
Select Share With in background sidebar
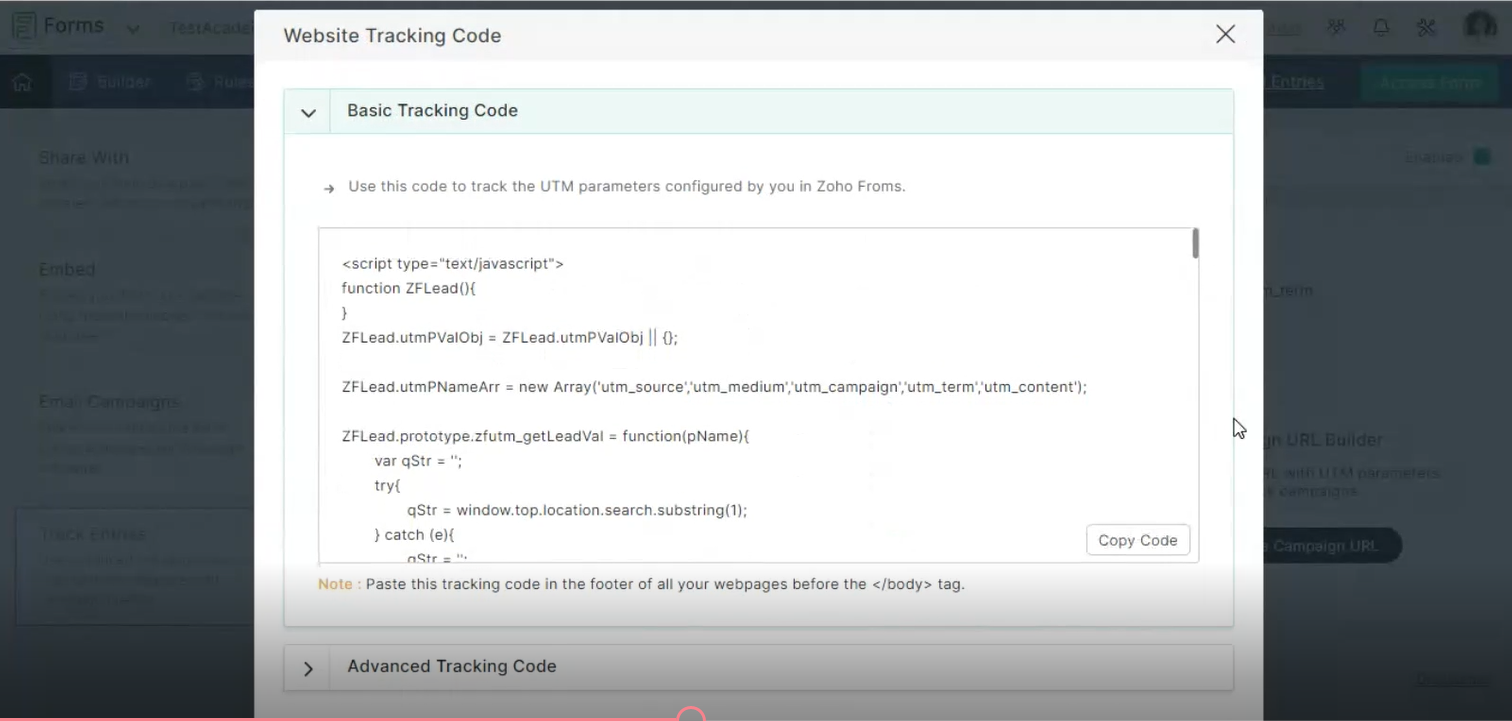(84, 158)
